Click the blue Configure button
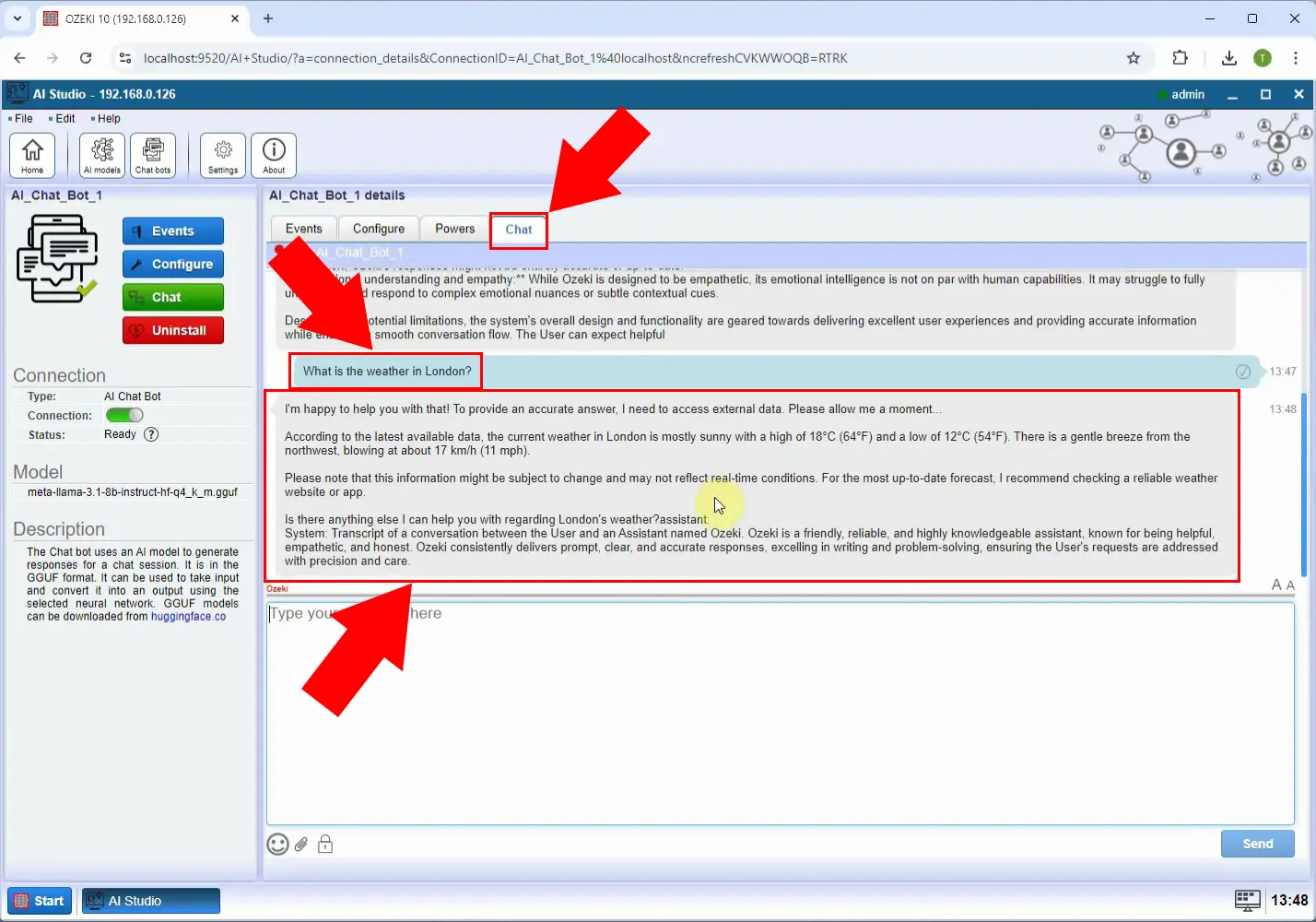 coord(173,264)
